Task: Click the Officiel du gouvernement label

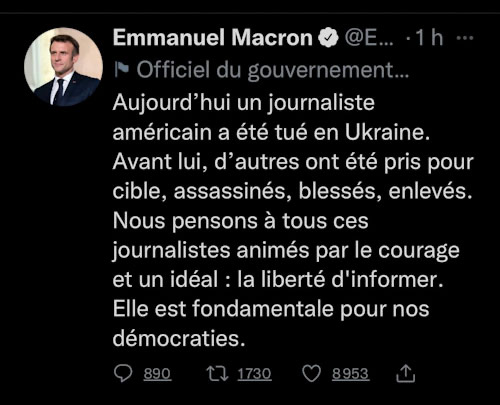Action: point(272,70)
